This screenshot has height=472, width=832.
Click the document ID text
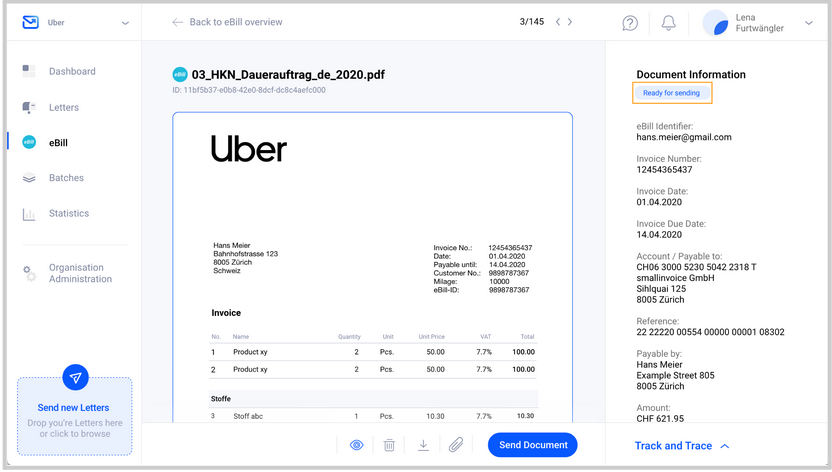click(x=249, y=90)
